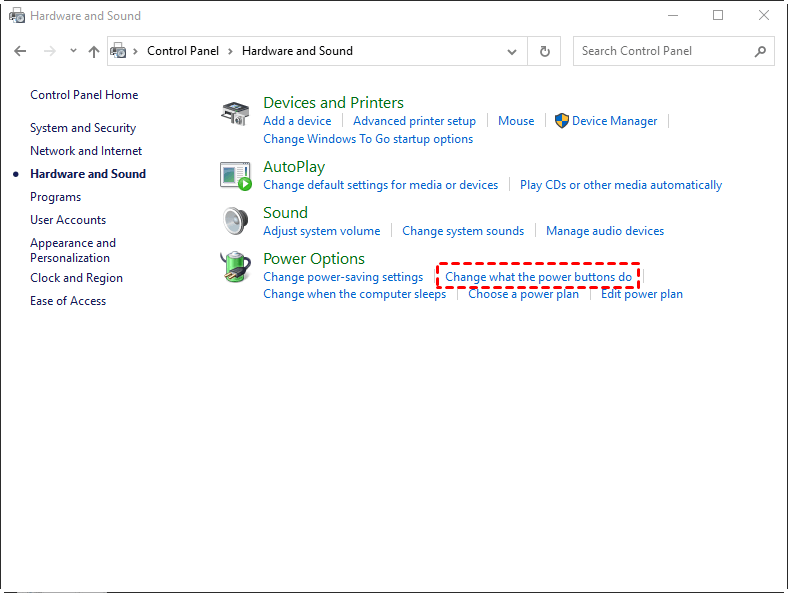Click the search magnifier icon
The image size is (788, 593).
point(760,51)
